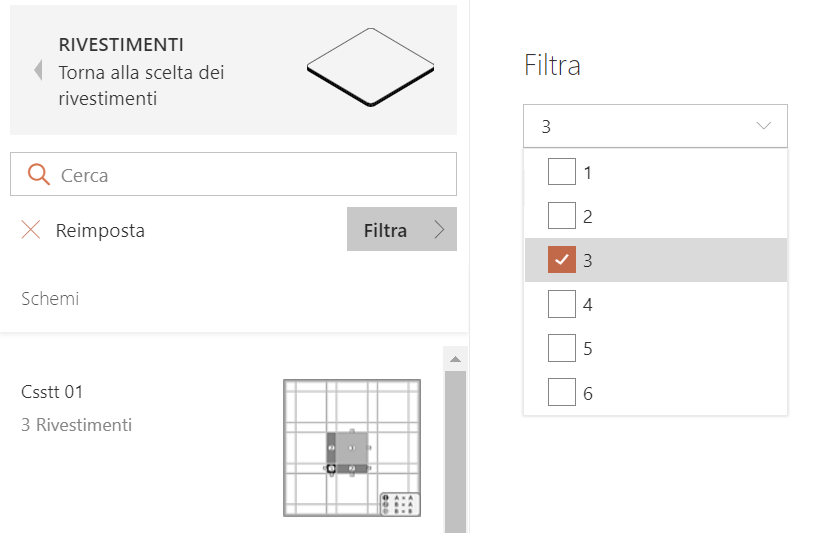Go back via Torna alla scelta dei rivestimenti
This screenshot has height=533, width=815.
[x=141, y=85]
